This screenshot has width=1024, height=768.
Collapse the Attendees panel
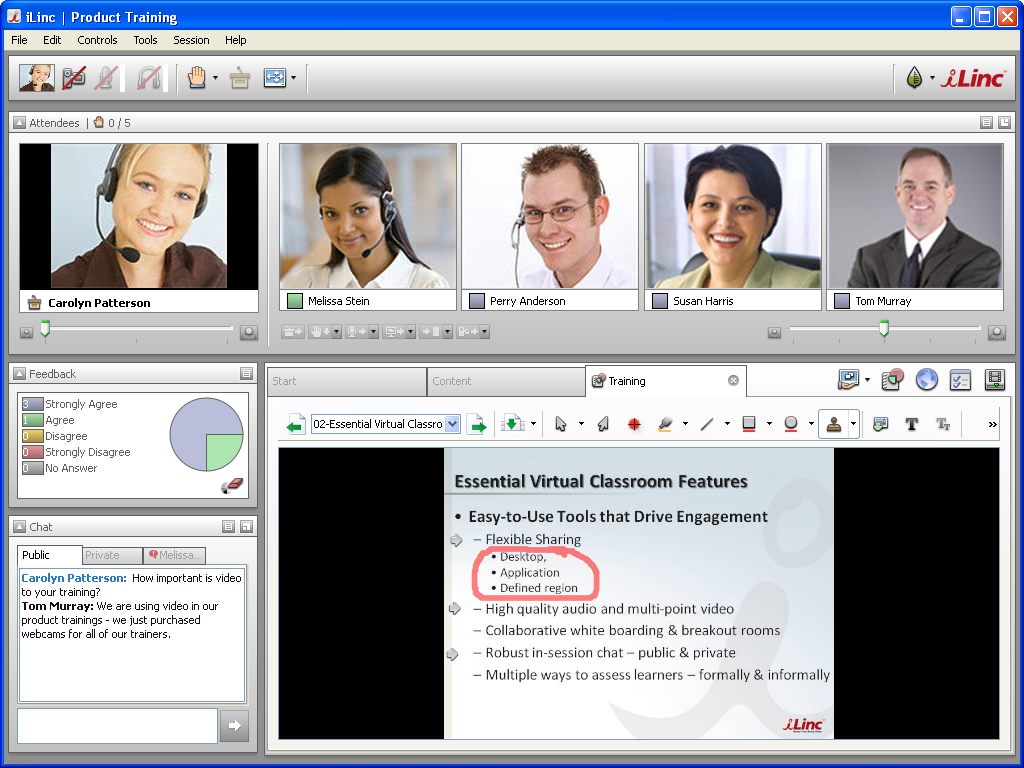coord(19,123)
